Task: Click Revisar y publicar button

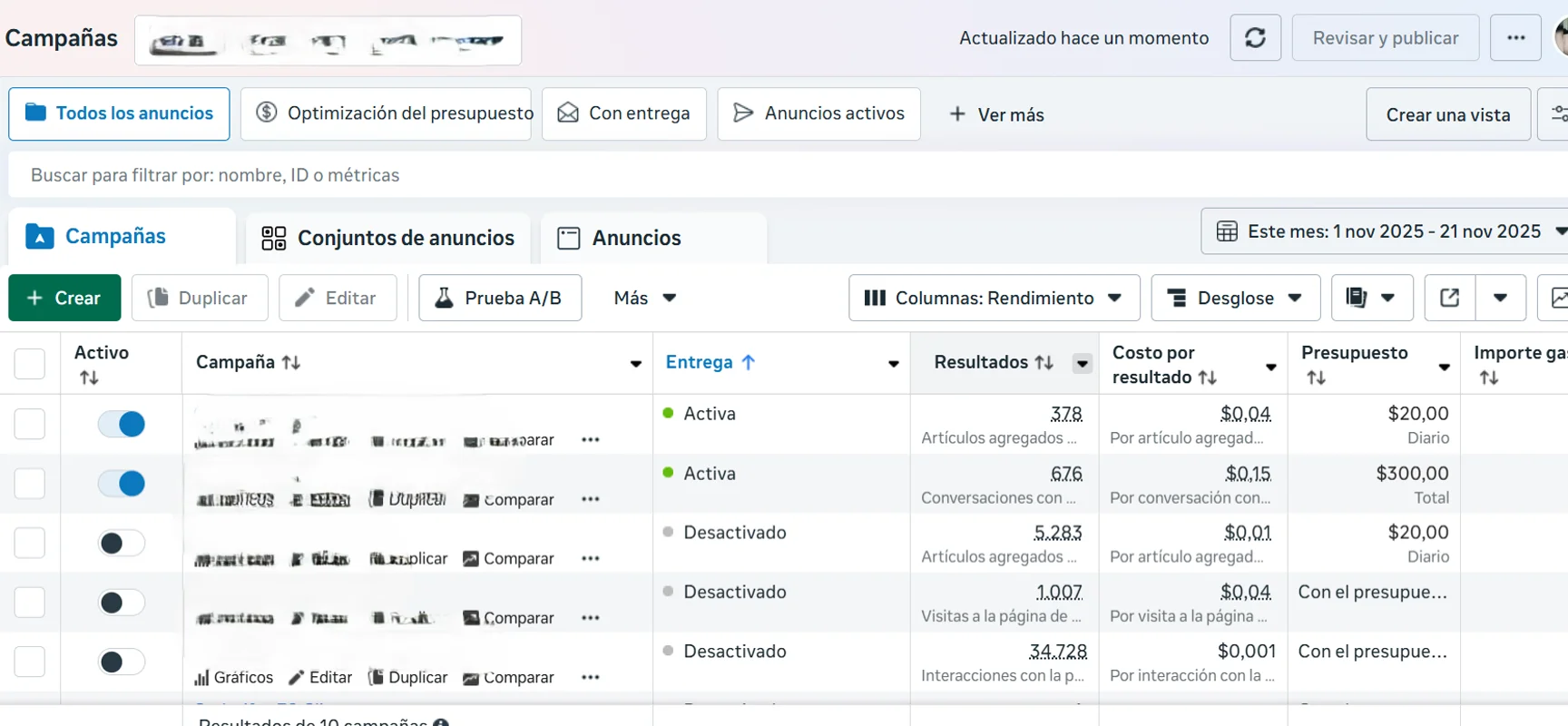Action: pos(1386,38)
